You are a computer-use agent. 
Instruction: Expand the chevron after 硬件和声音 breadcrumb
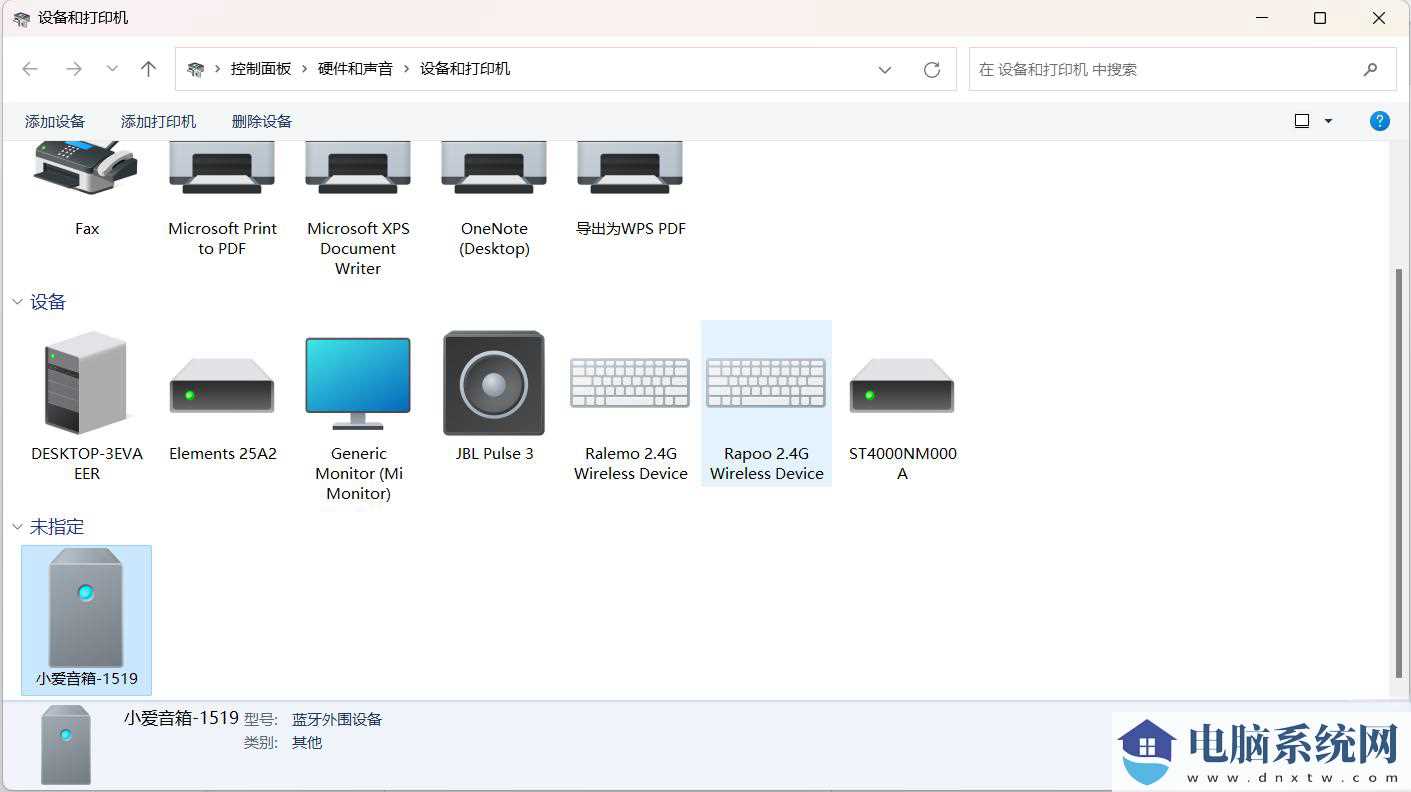point(407,69)
